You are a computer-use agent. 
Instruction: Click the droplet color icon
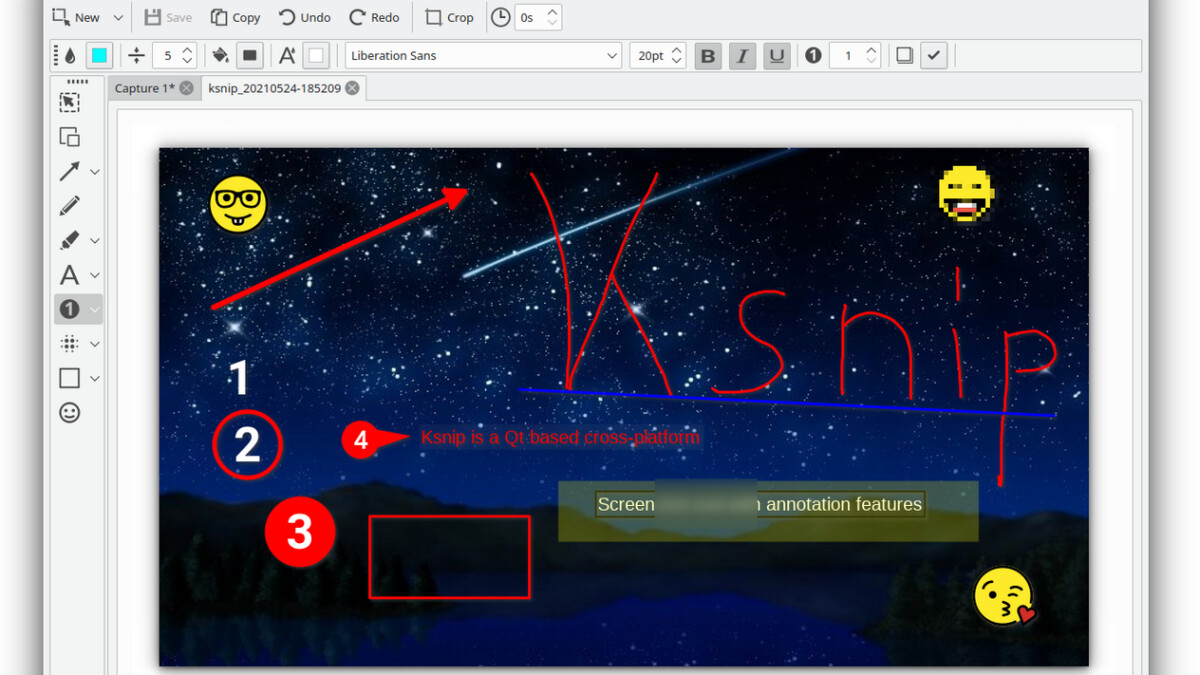pos(70,56)
